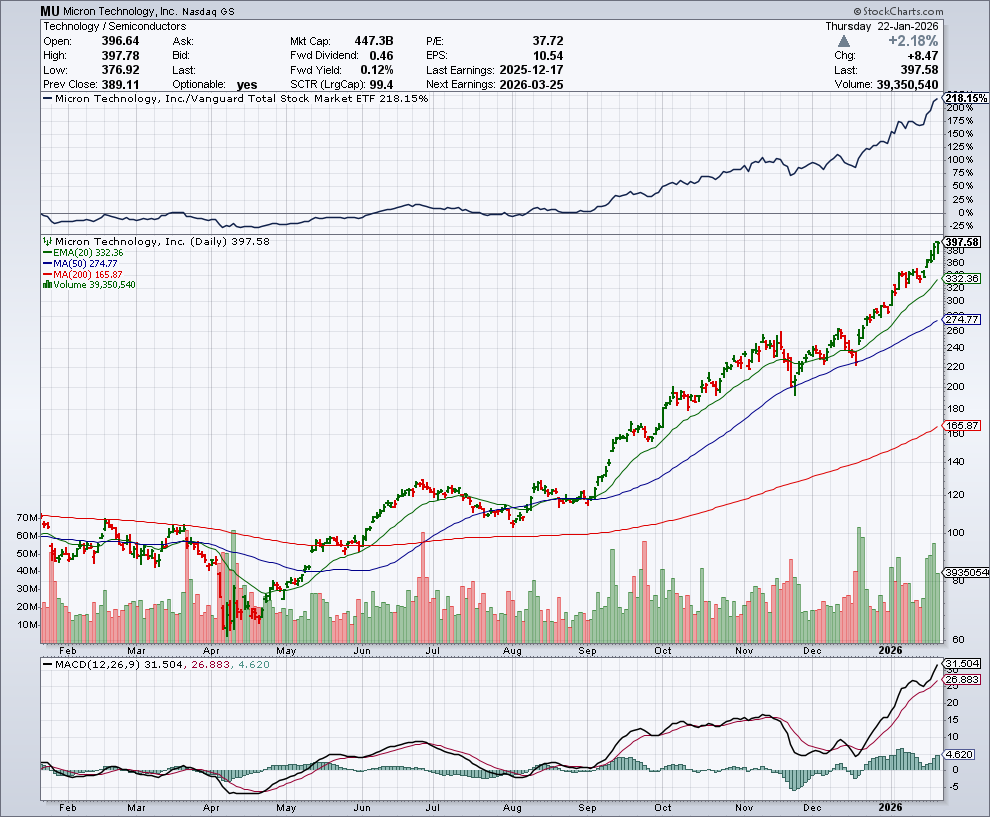Click the 0% label on relative strength axis
This screenshot has width=990, height=817.
(966, 213)
